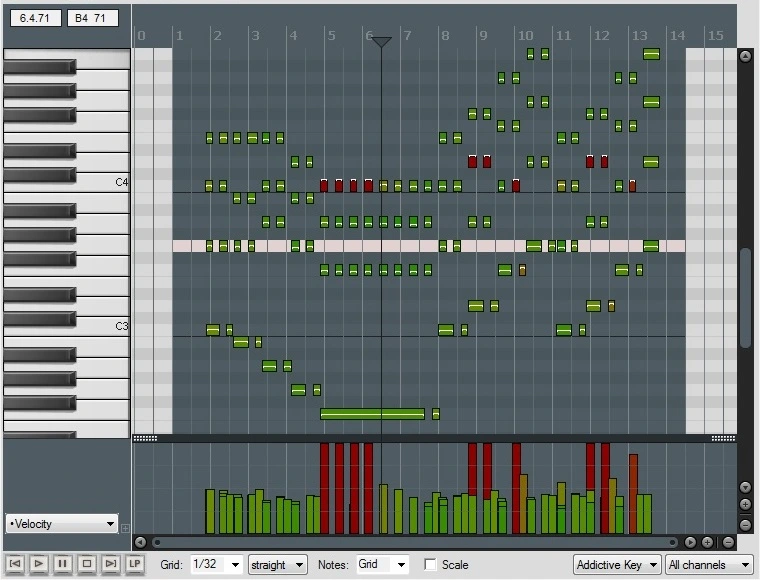Click the small plus icon beside Velocity

click(125, 528)
